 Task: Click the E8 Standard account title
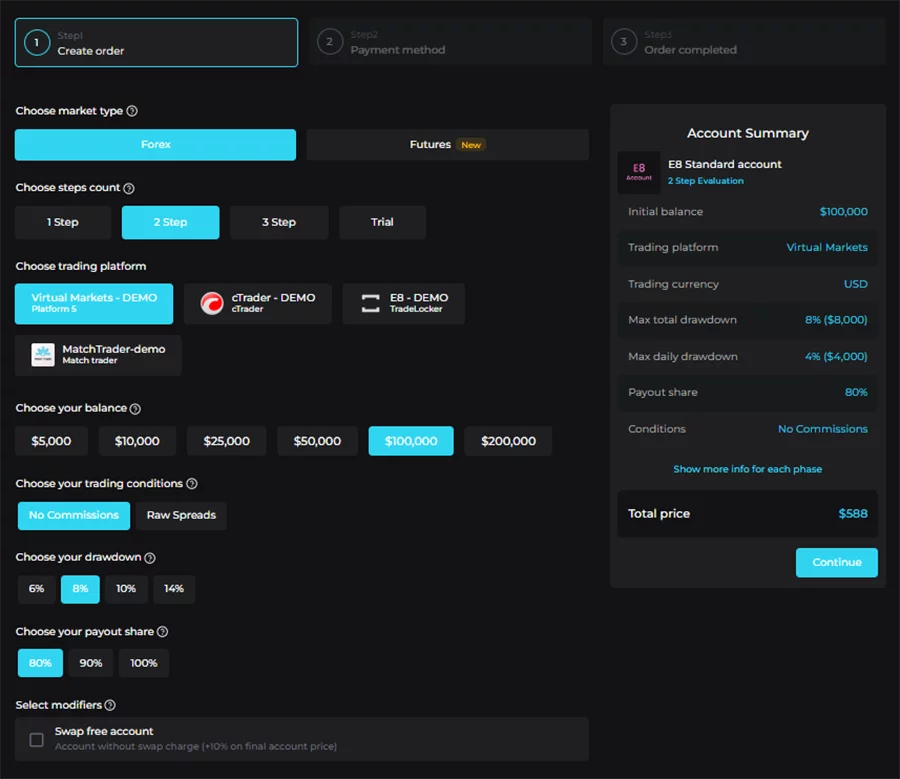[x=724, y=164]
